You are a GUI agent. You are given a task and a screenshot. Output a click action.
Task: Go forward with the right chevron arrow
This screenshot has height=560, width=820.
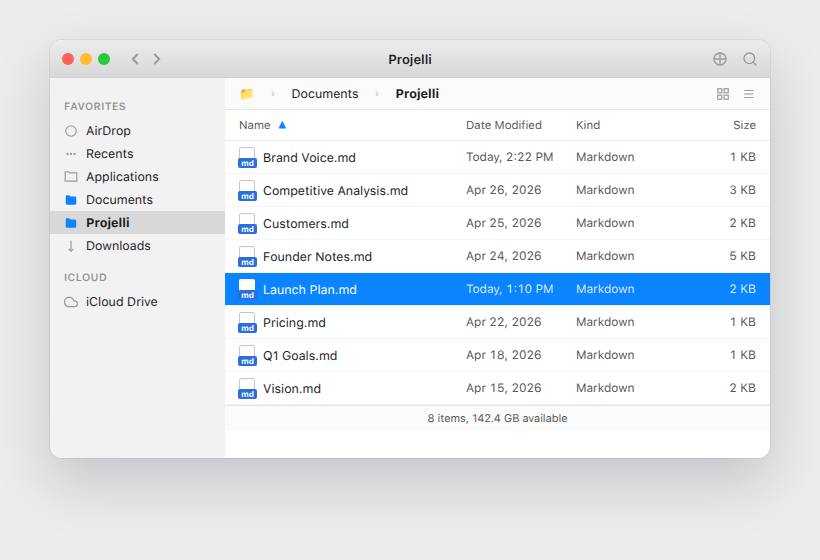click(157, 59)
